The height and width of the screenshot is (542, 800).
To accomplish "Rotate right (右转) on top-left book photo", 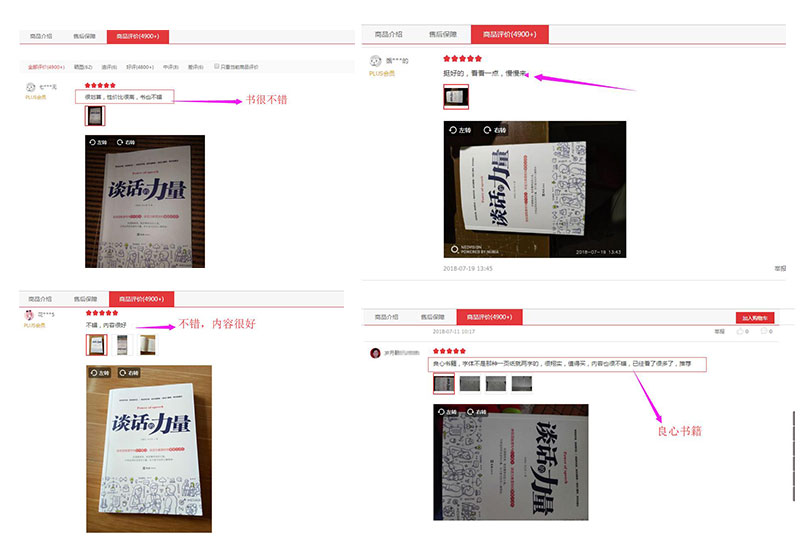I will click(x=126, y=142).
